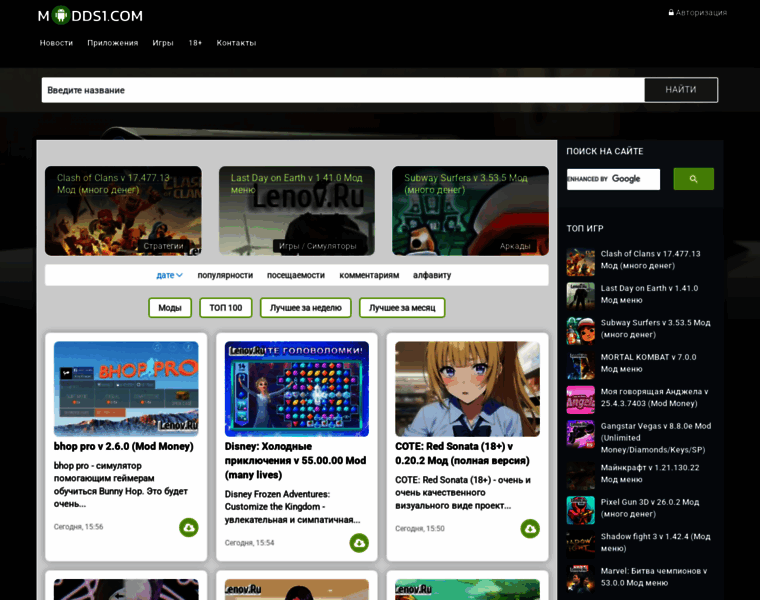Click the Clash of Clans sidebar icon
This screenshot has height=600, width=760.
581,262
